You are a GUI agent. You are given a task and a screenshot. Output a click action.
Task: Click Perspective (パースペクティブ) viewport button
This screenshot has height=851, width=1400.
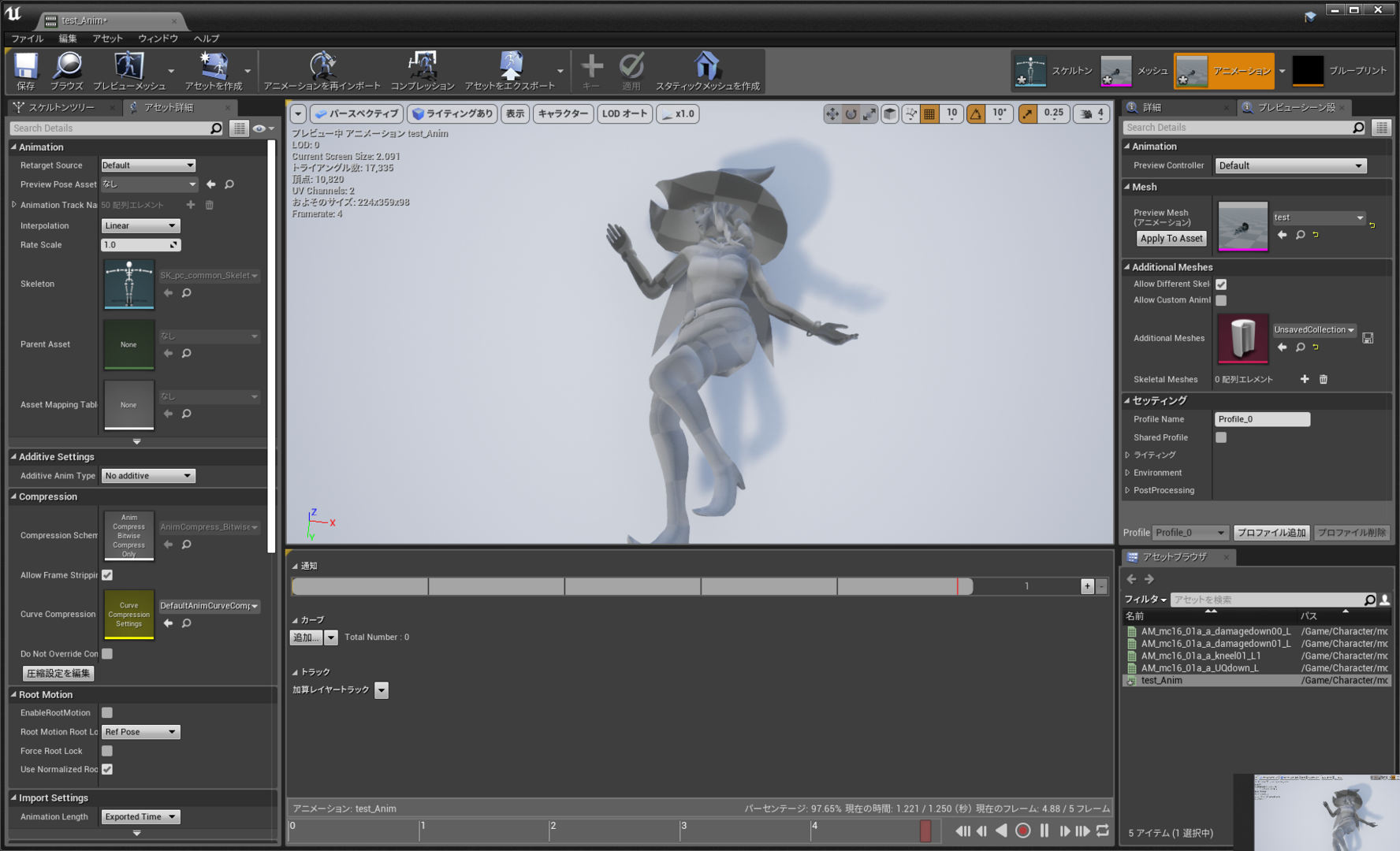[356, 113]
